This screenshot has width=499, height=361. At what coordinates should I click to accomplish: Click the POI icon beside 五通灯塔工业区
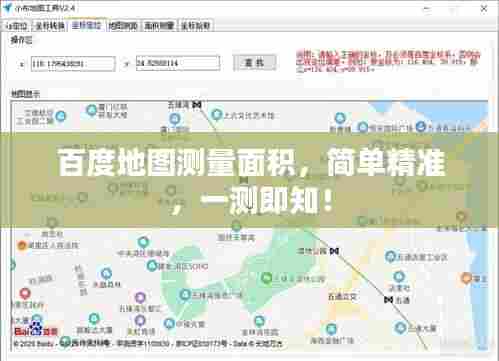tap(390, 256)
